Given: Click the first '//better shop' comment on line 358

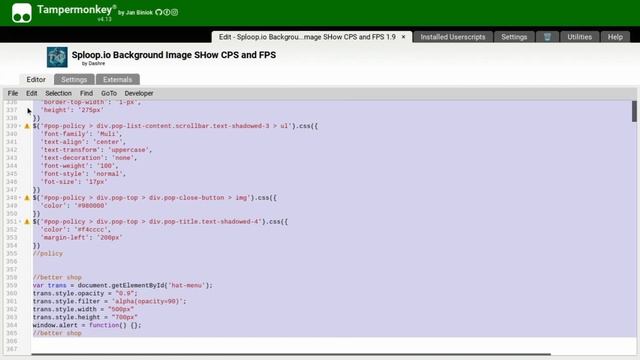Looking at the screenshot, I should coord(57,278).
